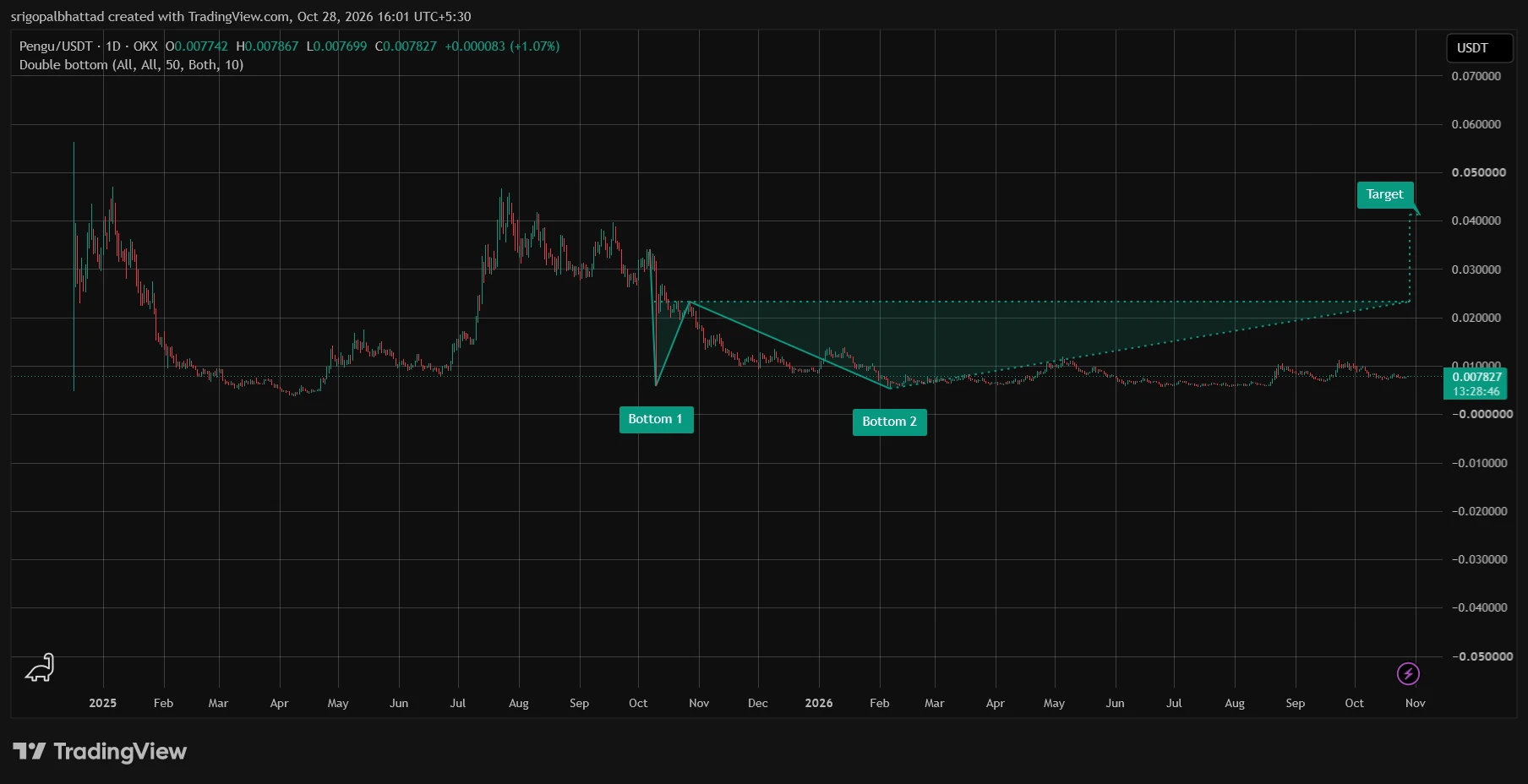Select the Bottom 2 pattern label

pos(889,422)
